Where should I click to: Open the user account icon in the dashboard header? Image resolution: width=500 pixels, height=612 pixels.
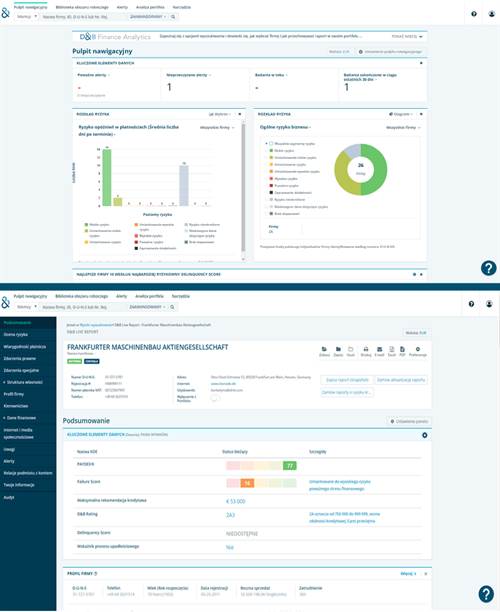pyautogui.click(x=491, y=14)
